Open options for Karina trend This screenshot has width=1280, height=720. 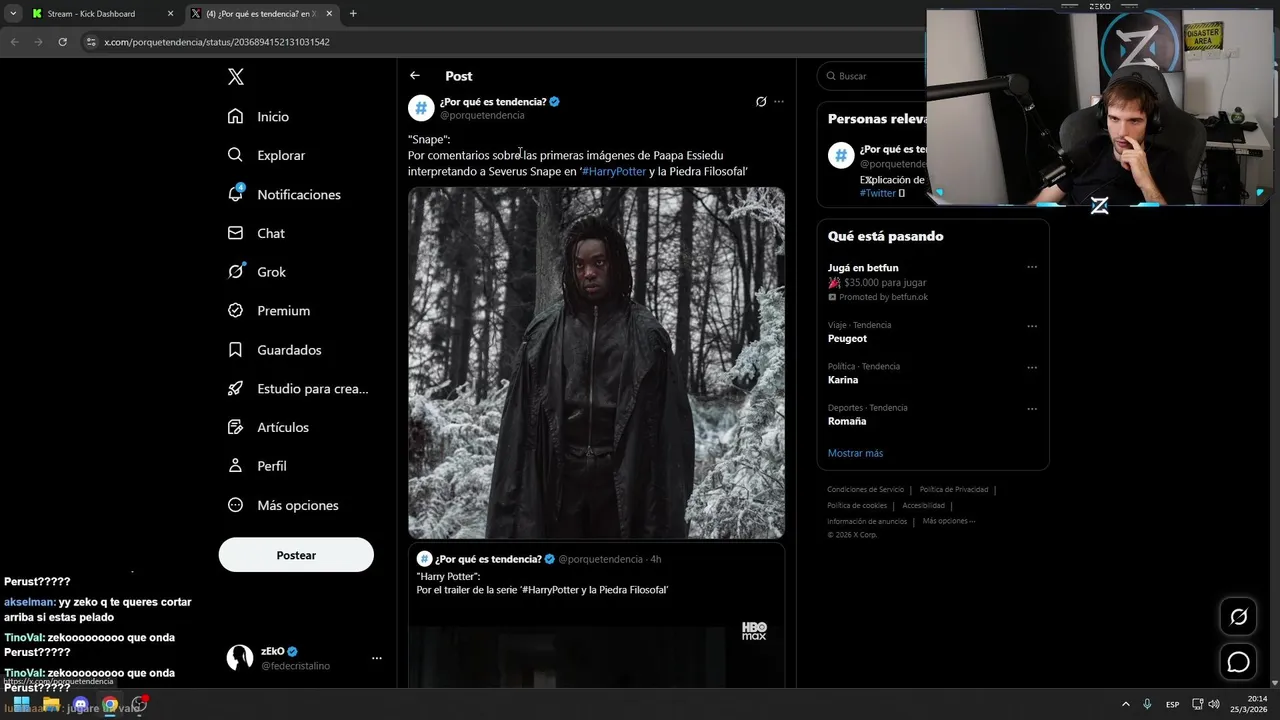coord(1032,367)
